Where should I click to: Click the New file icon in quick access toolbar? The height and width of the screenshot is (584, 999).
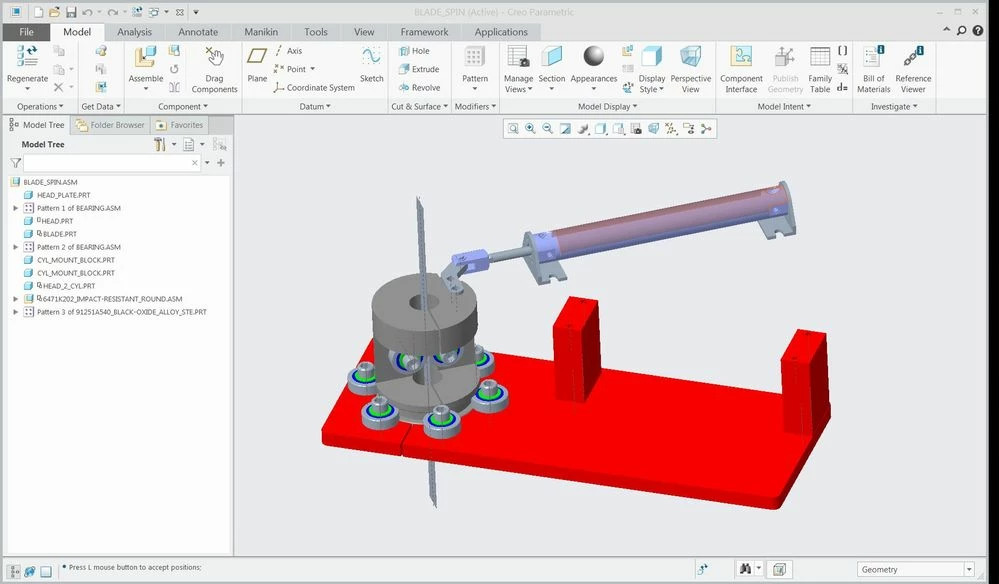pyautogui.click(x=39, y=12)
